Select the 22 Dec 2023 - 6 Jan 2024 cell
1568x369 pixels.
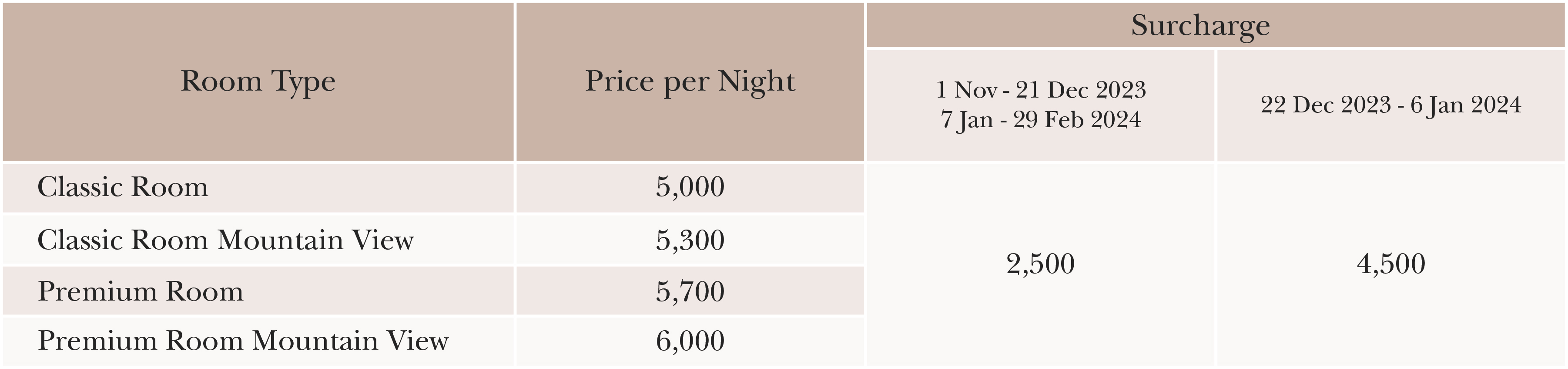pyautogui.click(x=1391, y=105)
